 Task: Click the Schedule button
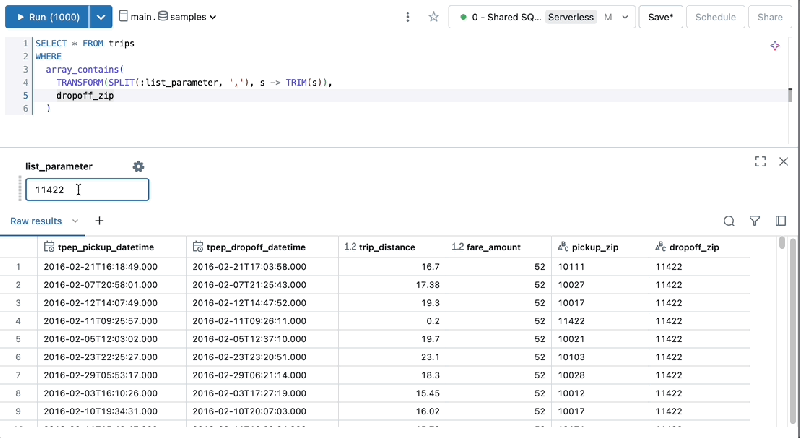715,17
